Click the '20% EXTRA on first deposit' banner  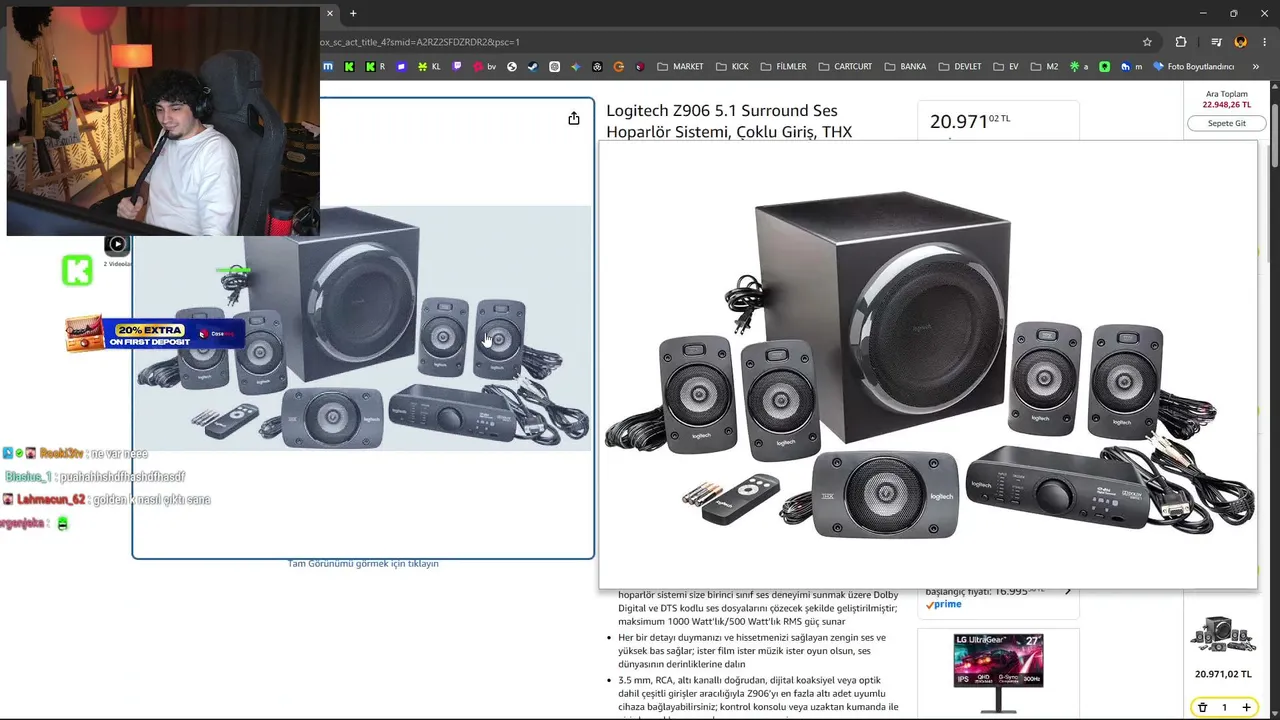click(x=154, y=334)
